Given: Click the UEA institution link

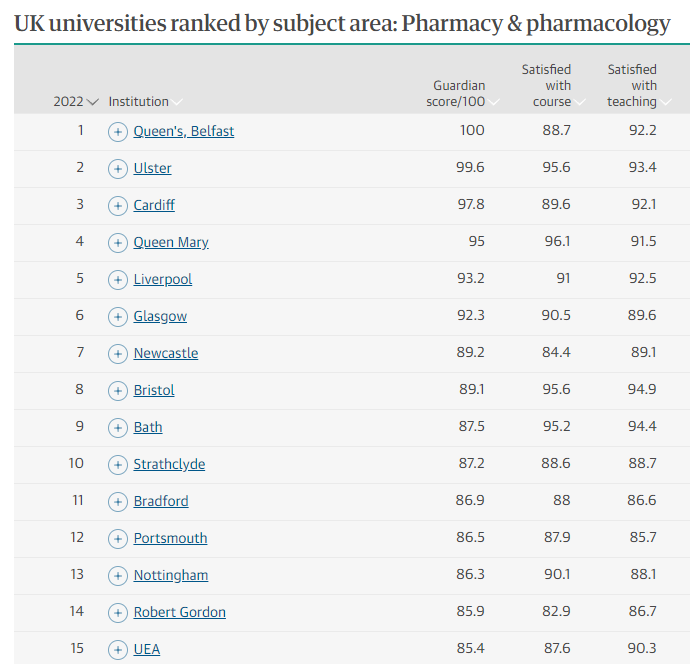Looking at the screenshot, I should (x=146, y=649).
